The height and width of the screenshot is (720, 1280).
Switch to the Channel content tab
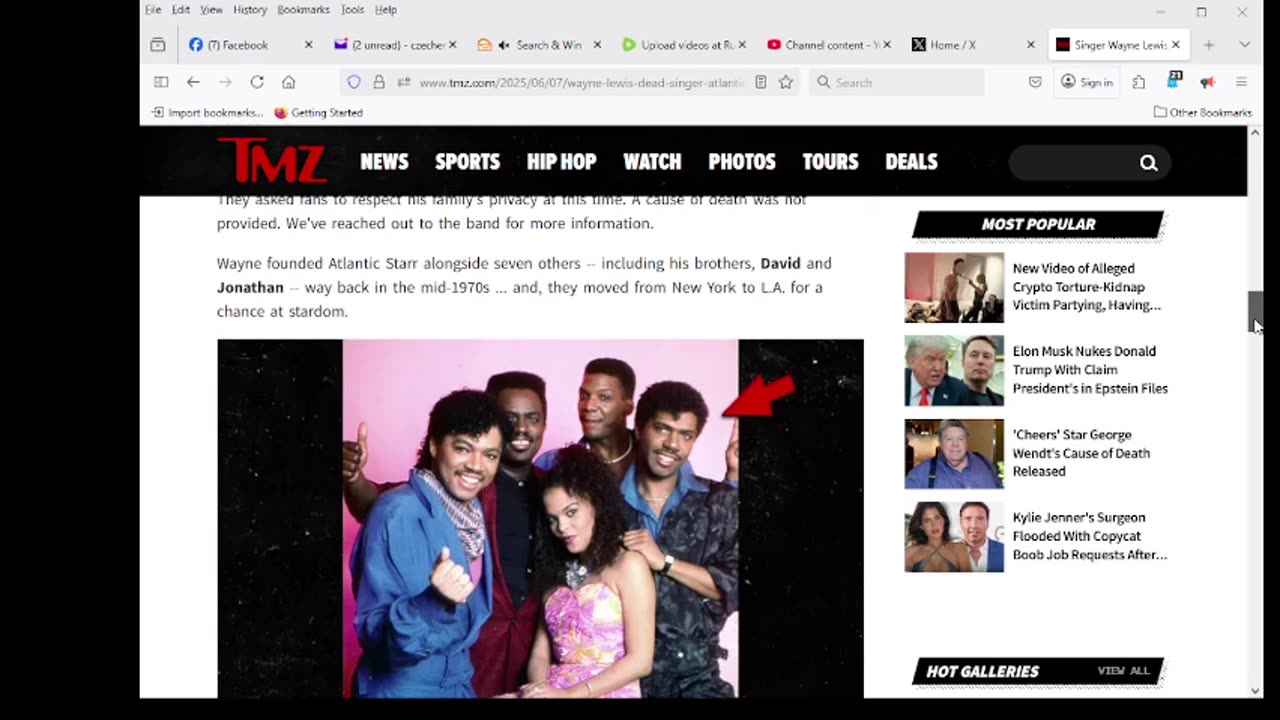coord(828,45)
